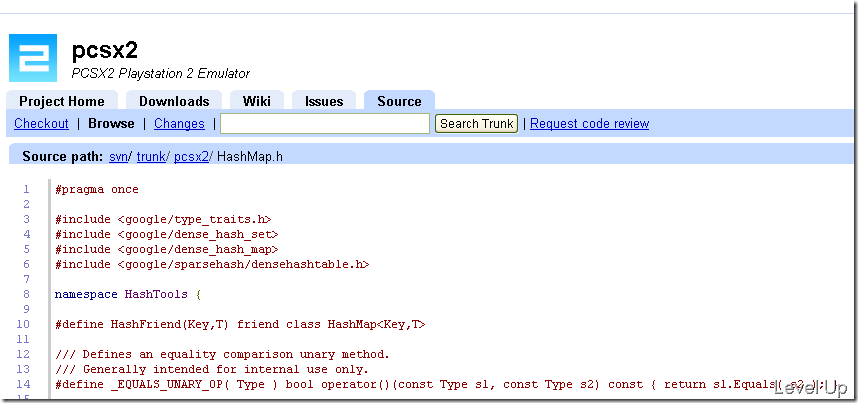Open Request code review link
Image resolution: width=858 pixels, height=403 pixels.
click(x=589, y=124)
